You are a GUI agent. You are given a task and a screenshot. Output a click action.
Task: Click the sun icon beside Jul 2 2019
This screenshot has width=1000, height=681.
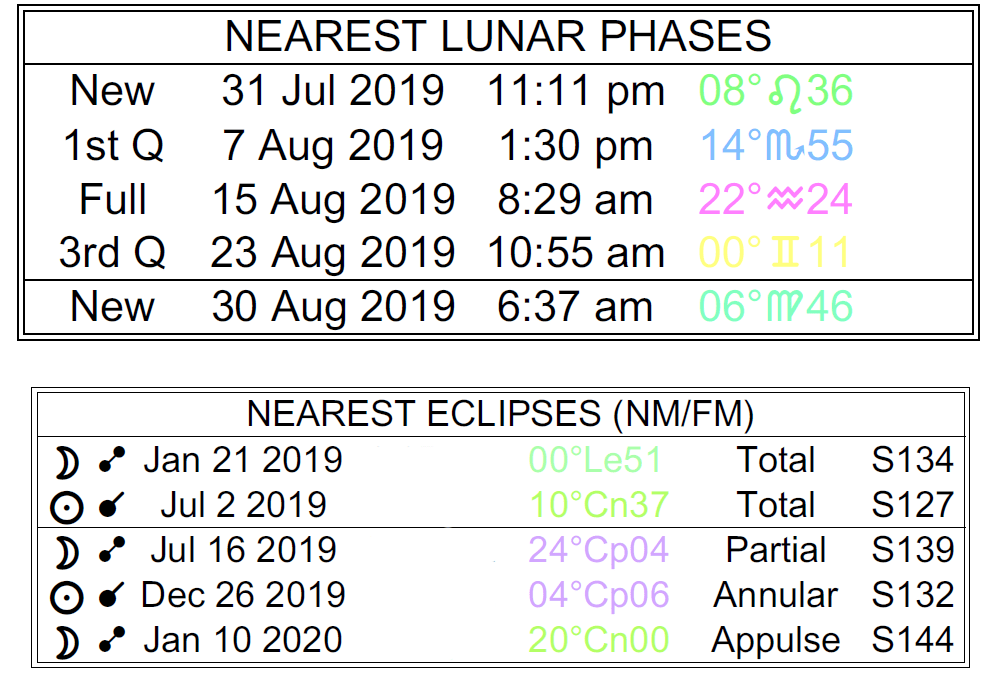click(x=67, y=506)
